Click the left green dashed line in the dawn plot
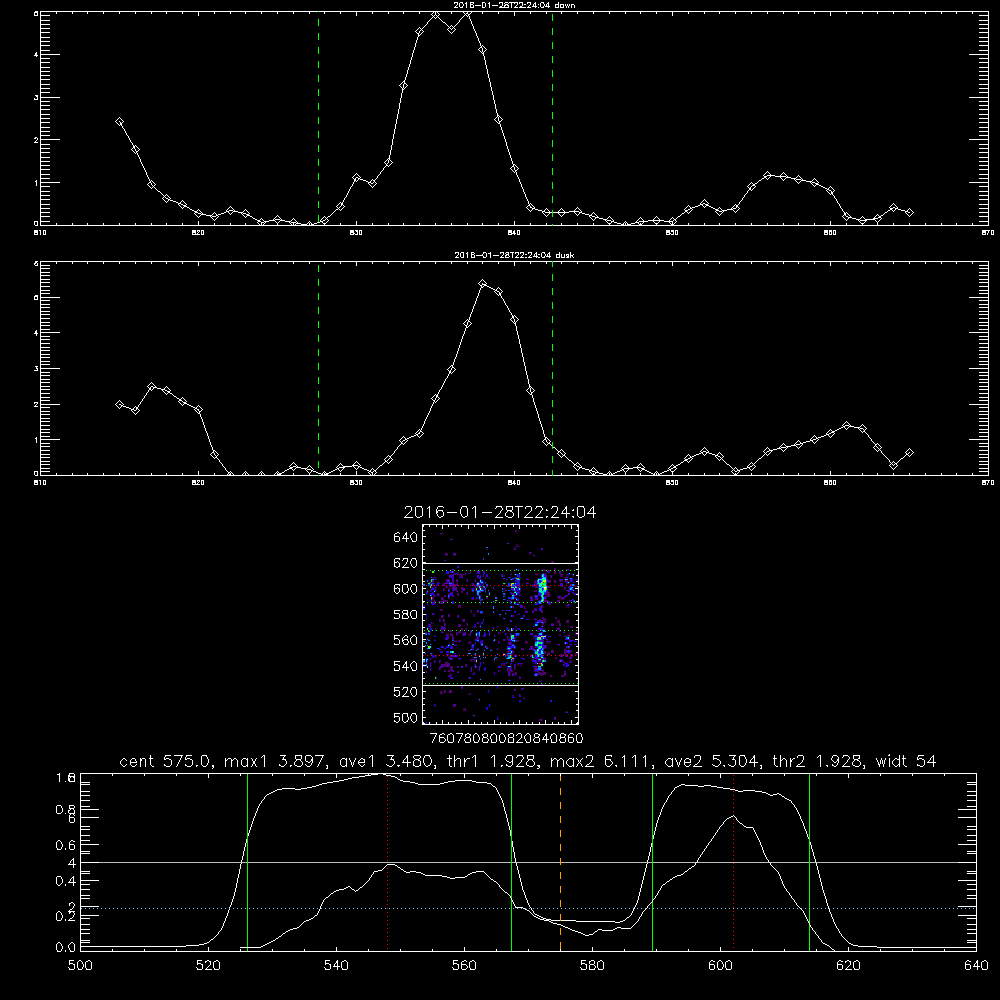The height and width of the screenshot is (1000, 1000). point(318,118)
